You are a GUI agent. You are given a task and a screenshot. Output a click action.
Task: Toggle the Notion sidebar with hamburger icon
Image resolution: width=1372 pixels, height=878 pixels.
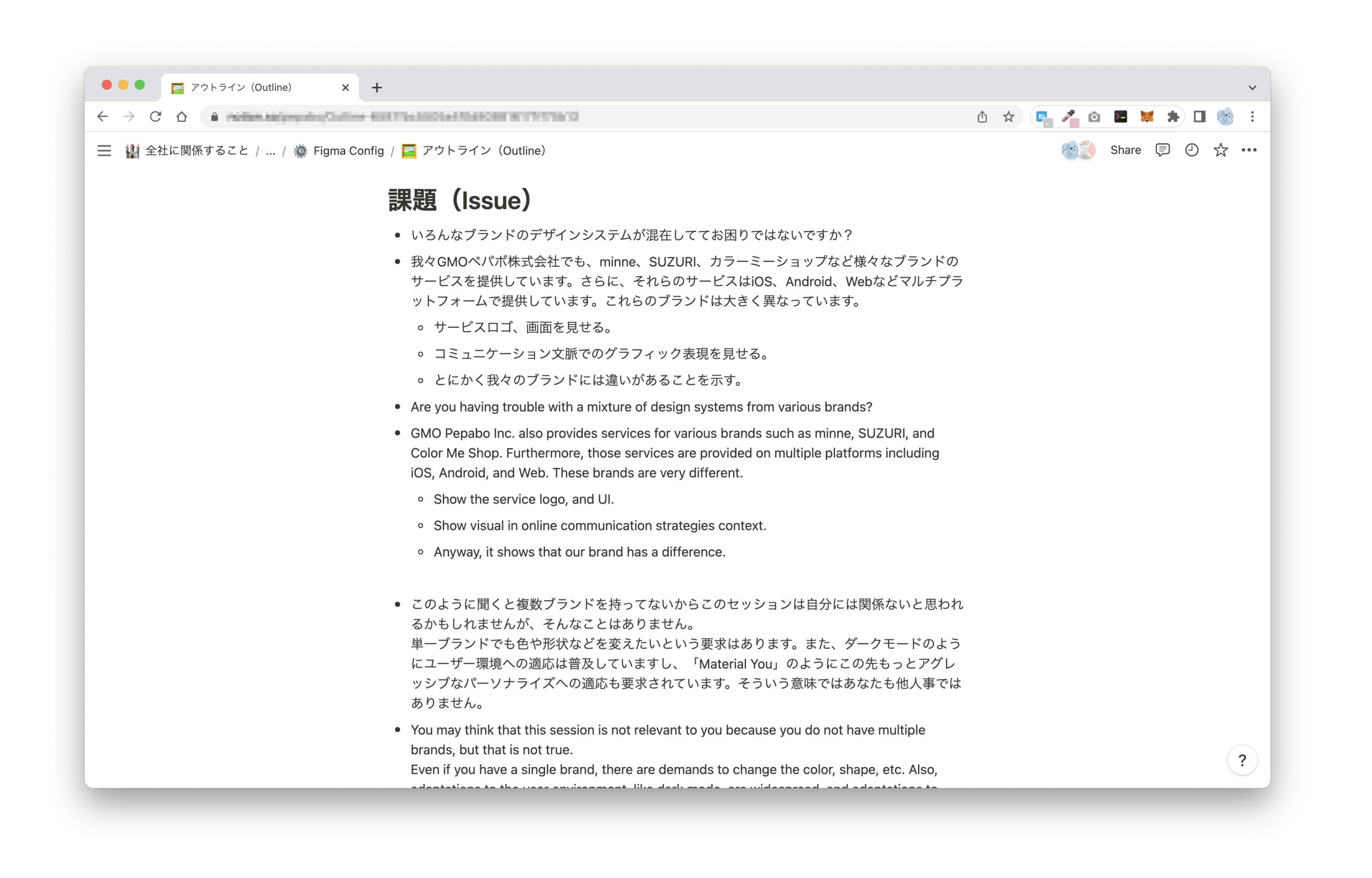tap(104, 150)
